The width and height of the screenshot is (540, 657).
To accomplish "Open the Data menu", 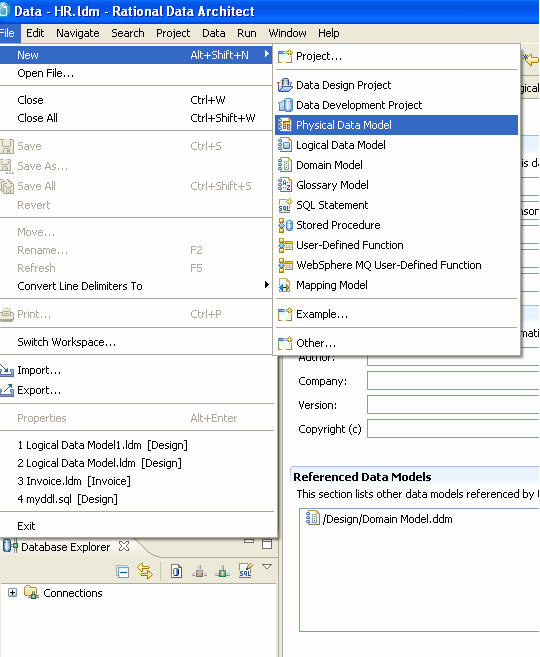I will pyautogui.click(x=214, y=33).
